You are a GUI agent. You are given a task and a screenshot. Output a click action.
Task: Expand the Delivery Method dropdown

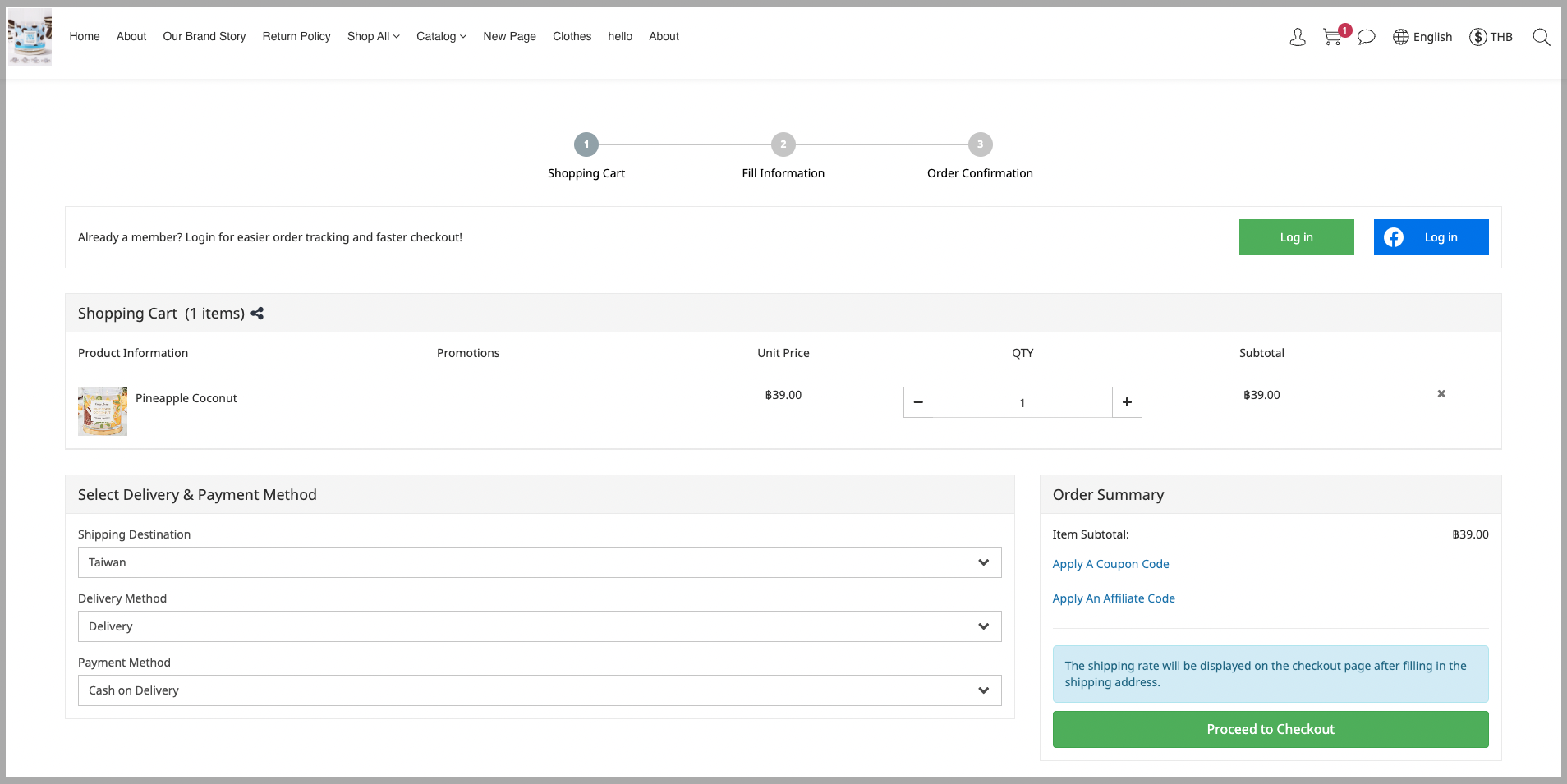click(x=540, y=626)
